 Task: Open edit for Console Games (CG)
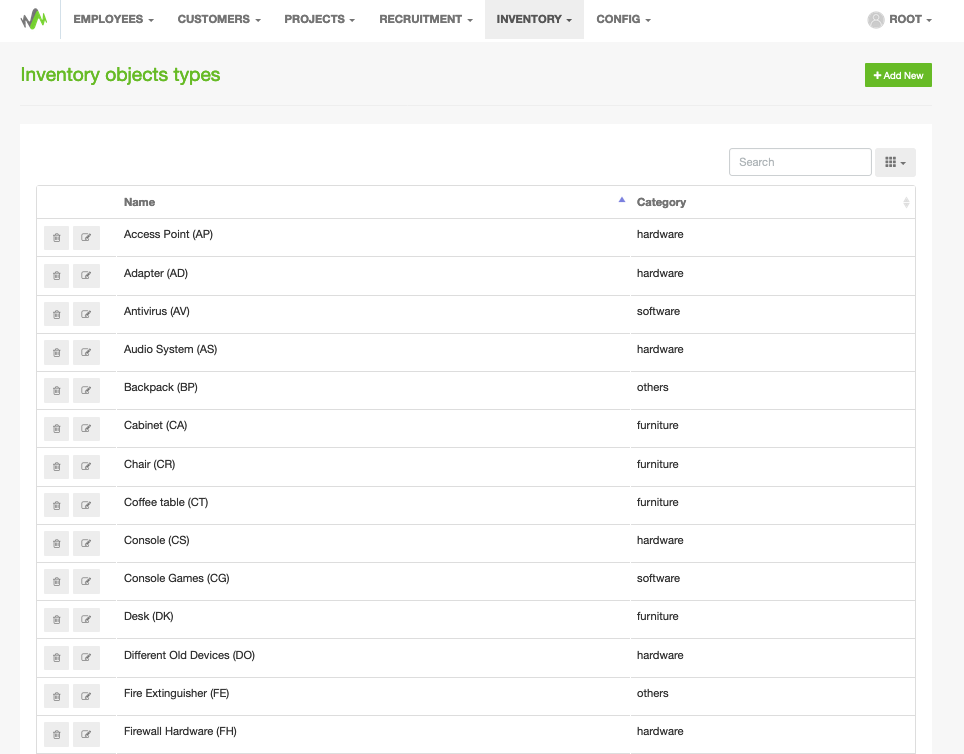coord(86,581)
